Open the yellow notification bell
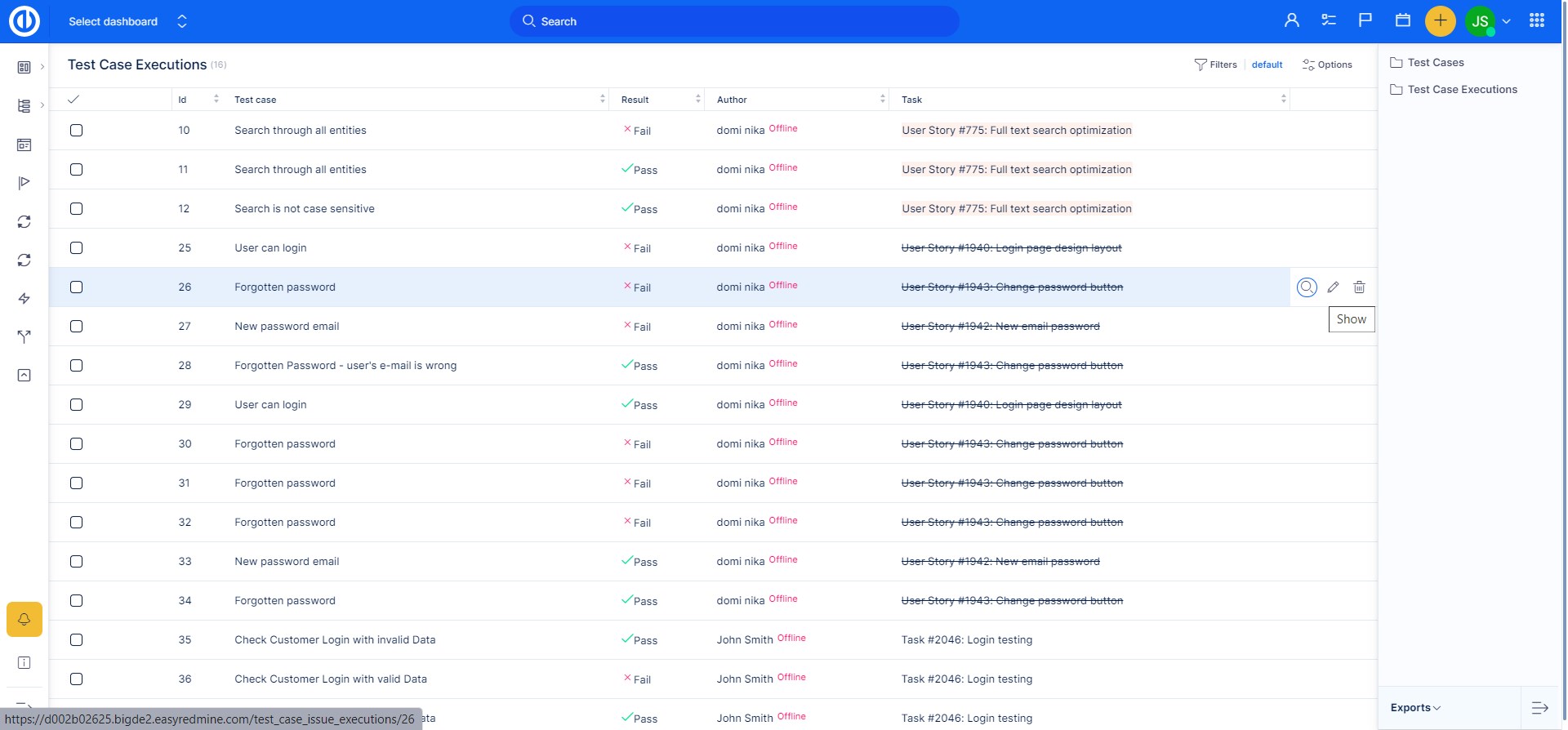The width and height of the screenshot is (1568, 730). coord(24,620)
